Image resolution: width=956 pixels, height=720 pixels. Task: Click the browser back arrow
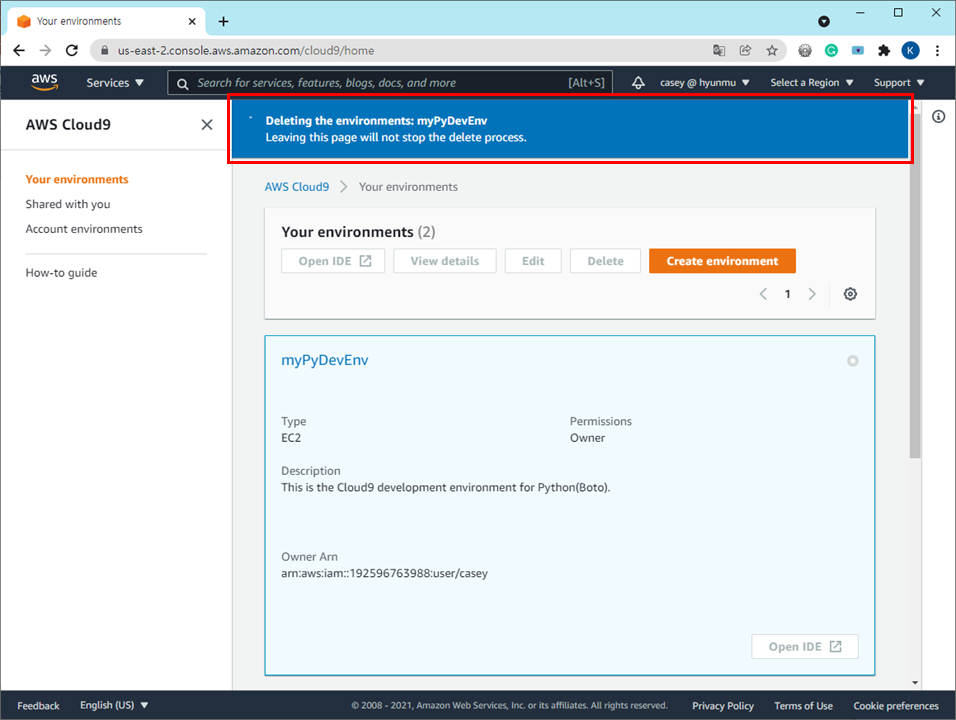[x=19, y=51]
